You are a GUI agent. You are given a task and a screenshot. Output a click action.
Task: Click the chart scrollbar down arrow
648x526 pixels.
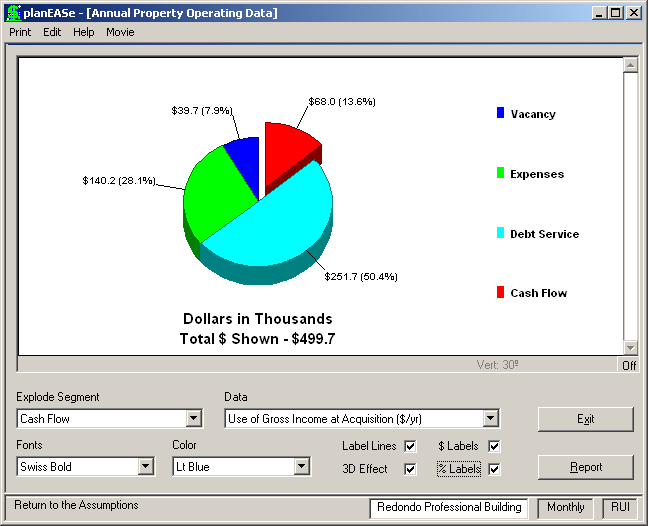click(630, 348)
